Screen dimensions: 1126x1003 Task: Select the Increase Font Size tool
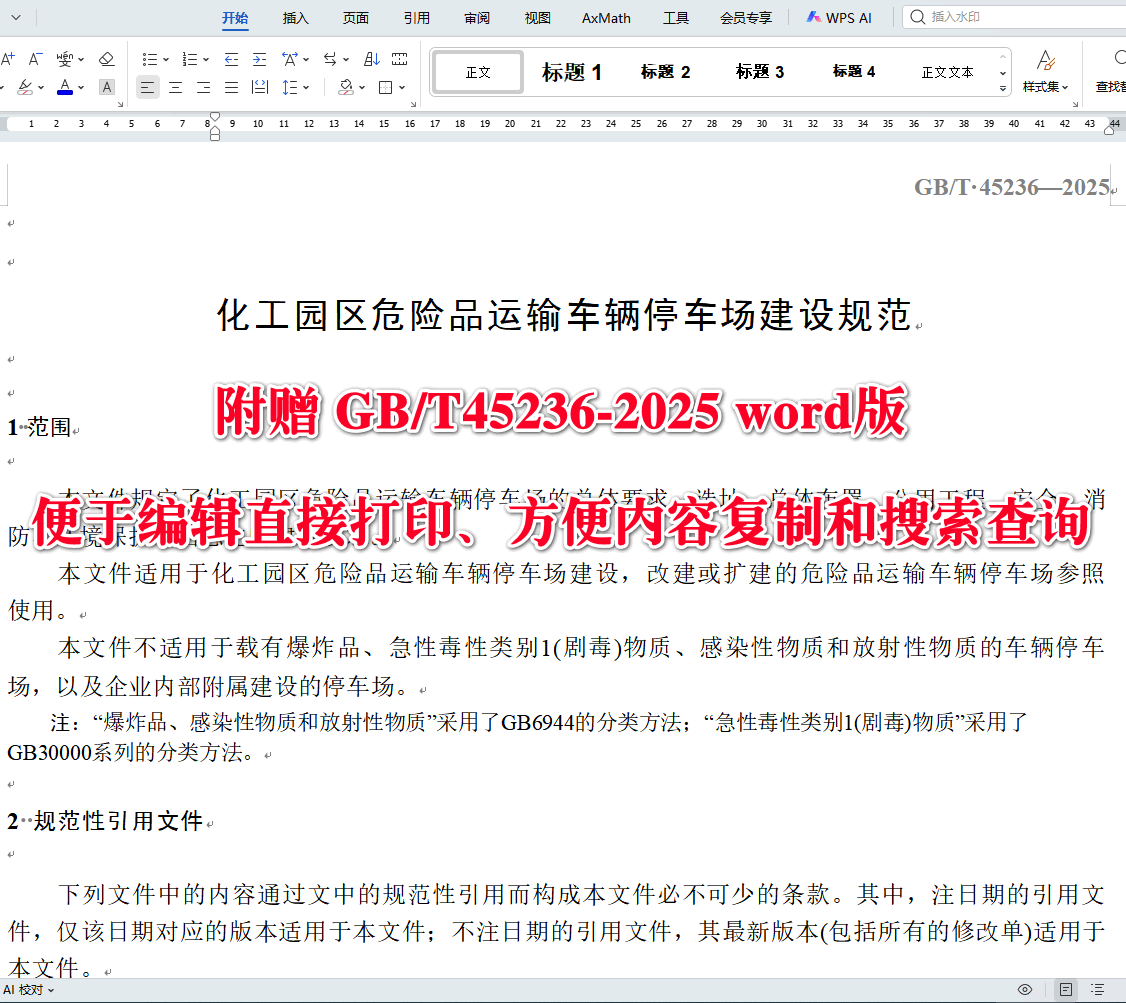point(8,59)
